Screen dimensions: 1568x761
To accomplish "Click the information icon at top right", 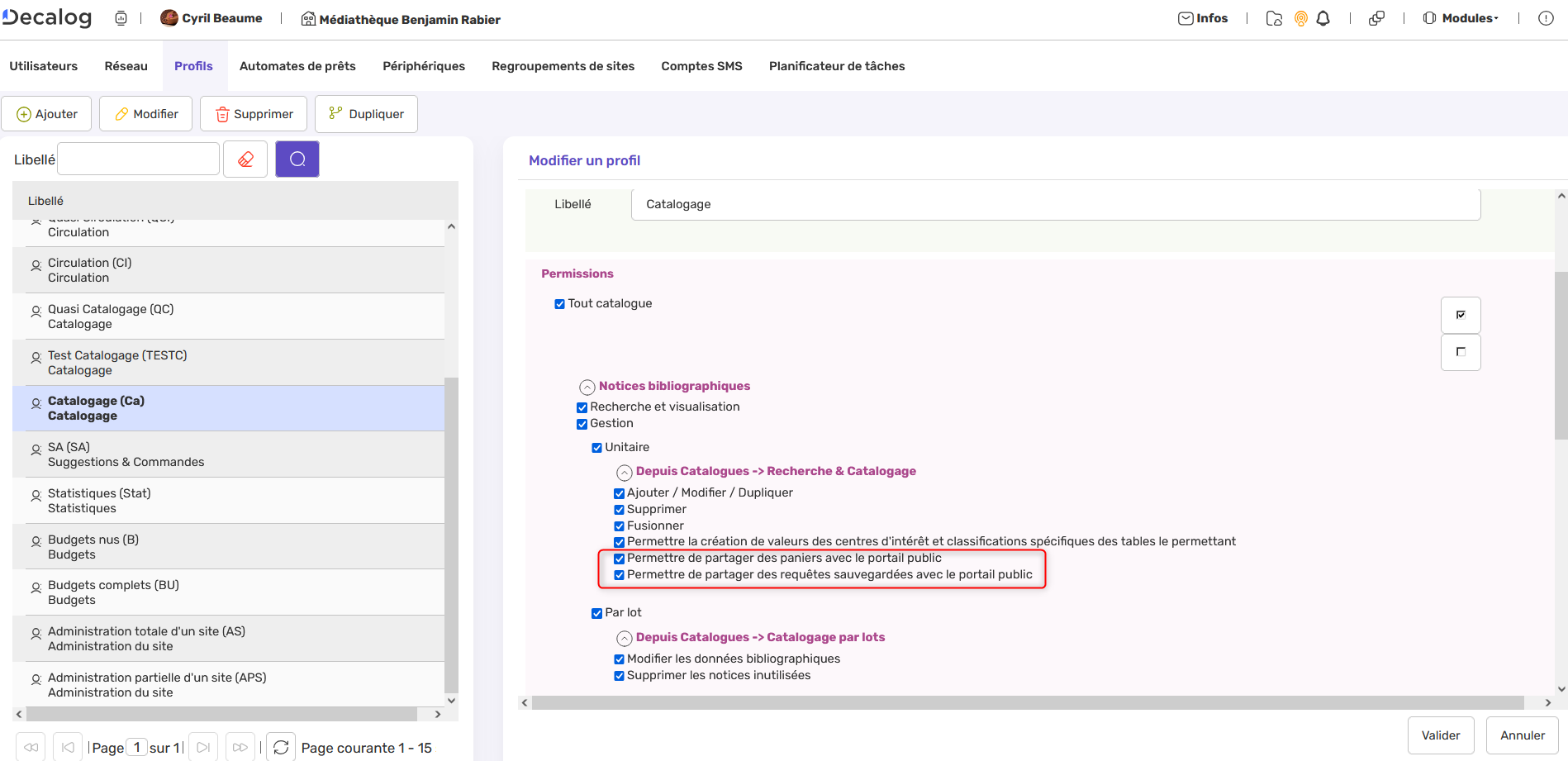I will (x=1546, y=17).
